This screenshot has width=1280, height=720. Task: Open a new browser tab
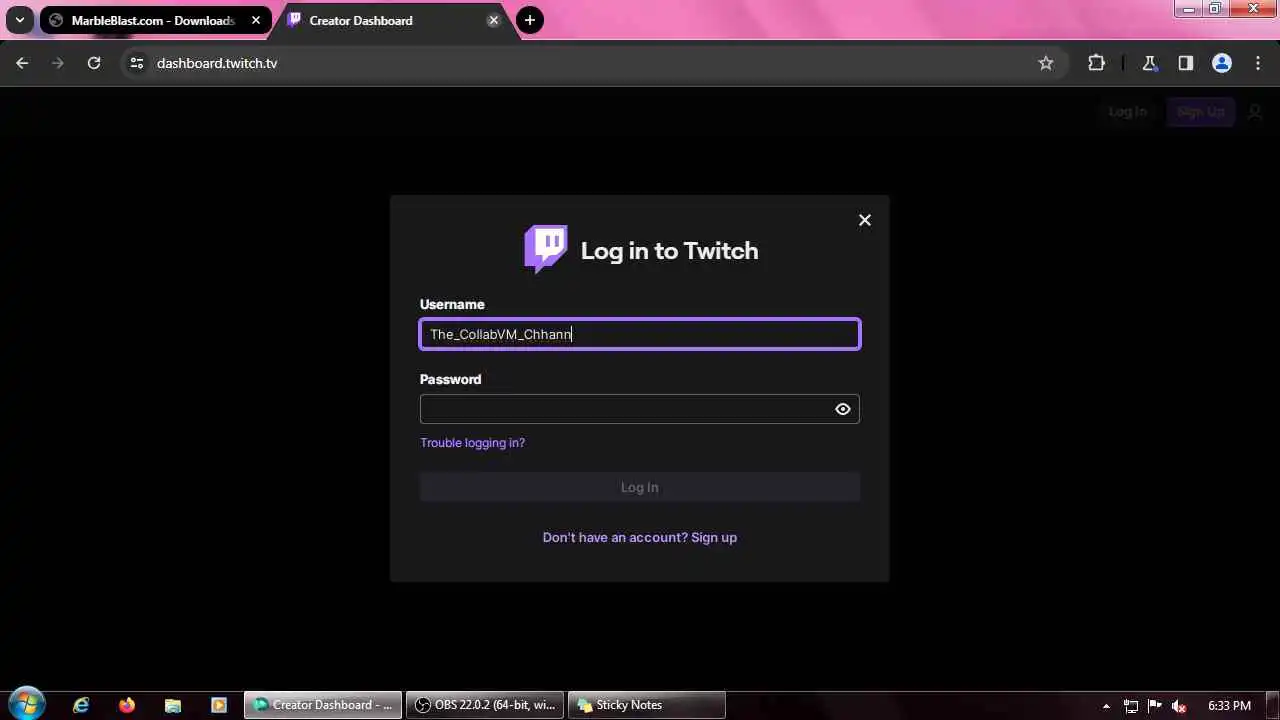click(x=530, y=20)
